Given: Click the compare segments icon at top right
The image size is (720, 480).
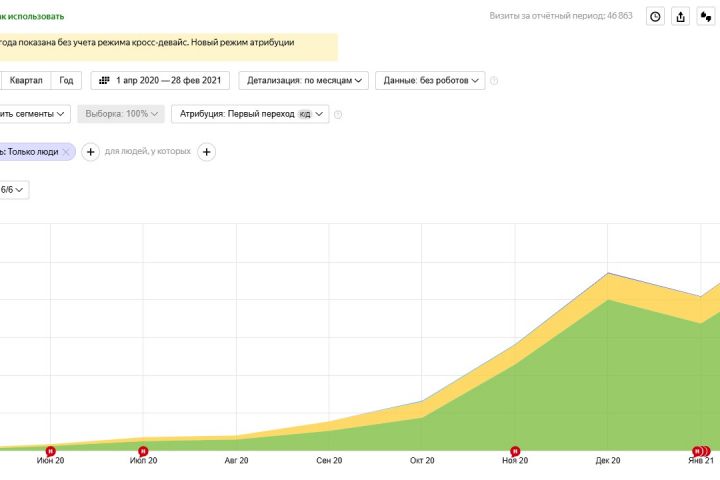Looking at the screenshot, I should (x=707, y=16).
